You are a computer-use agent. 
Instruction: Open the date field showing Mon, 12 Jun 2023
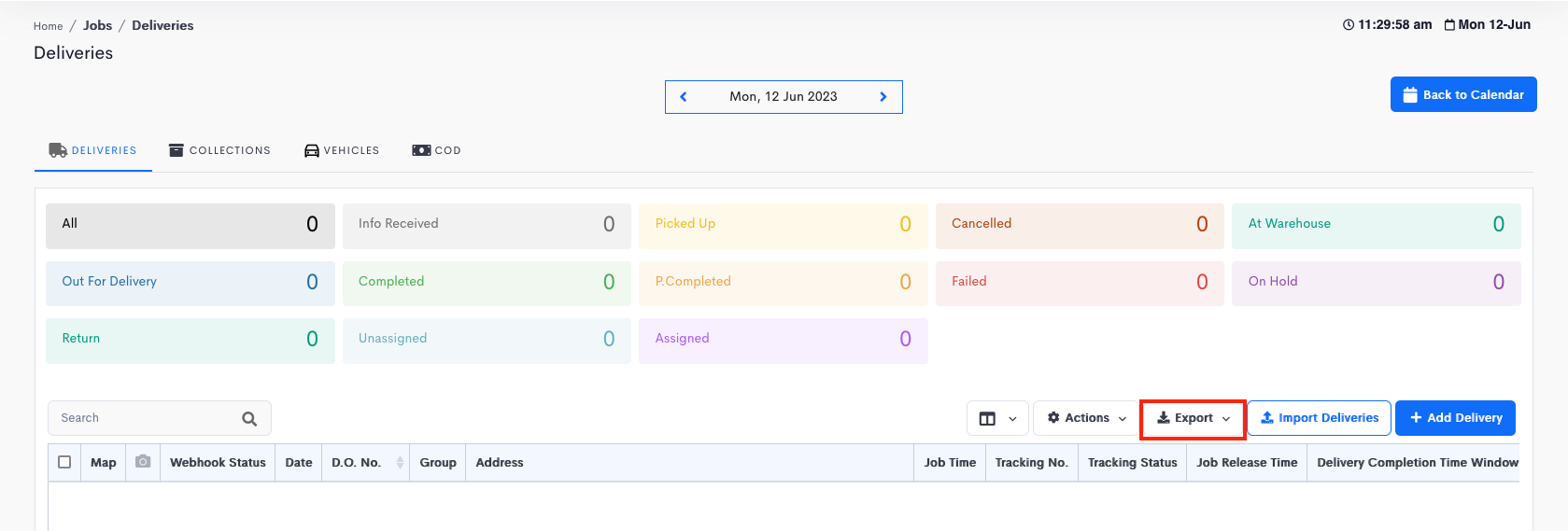[x=783, y=97]
